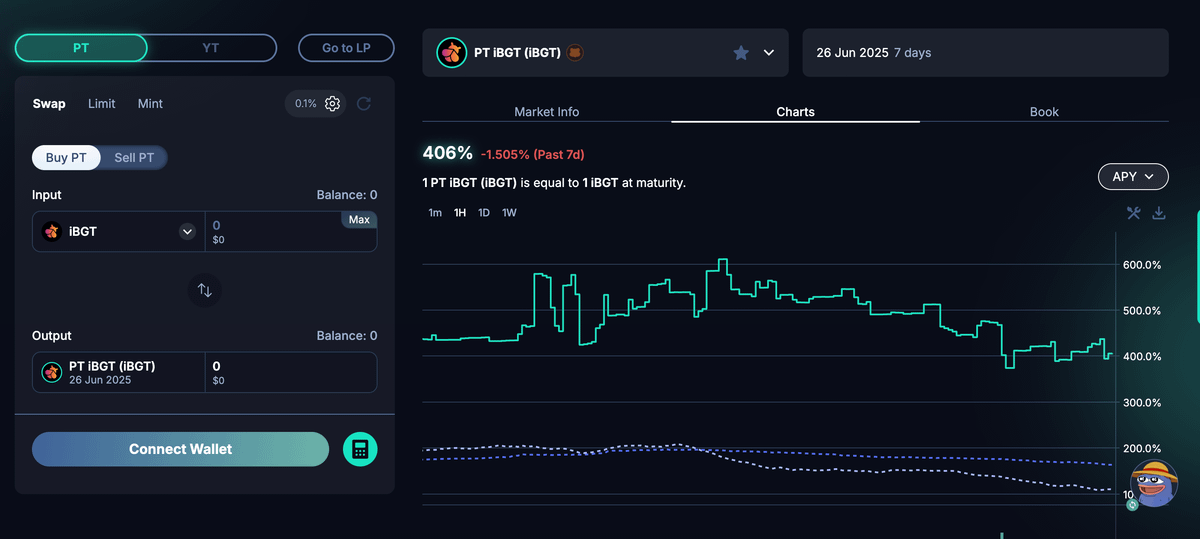Click the 400.0% axis label

(1141, 357)
